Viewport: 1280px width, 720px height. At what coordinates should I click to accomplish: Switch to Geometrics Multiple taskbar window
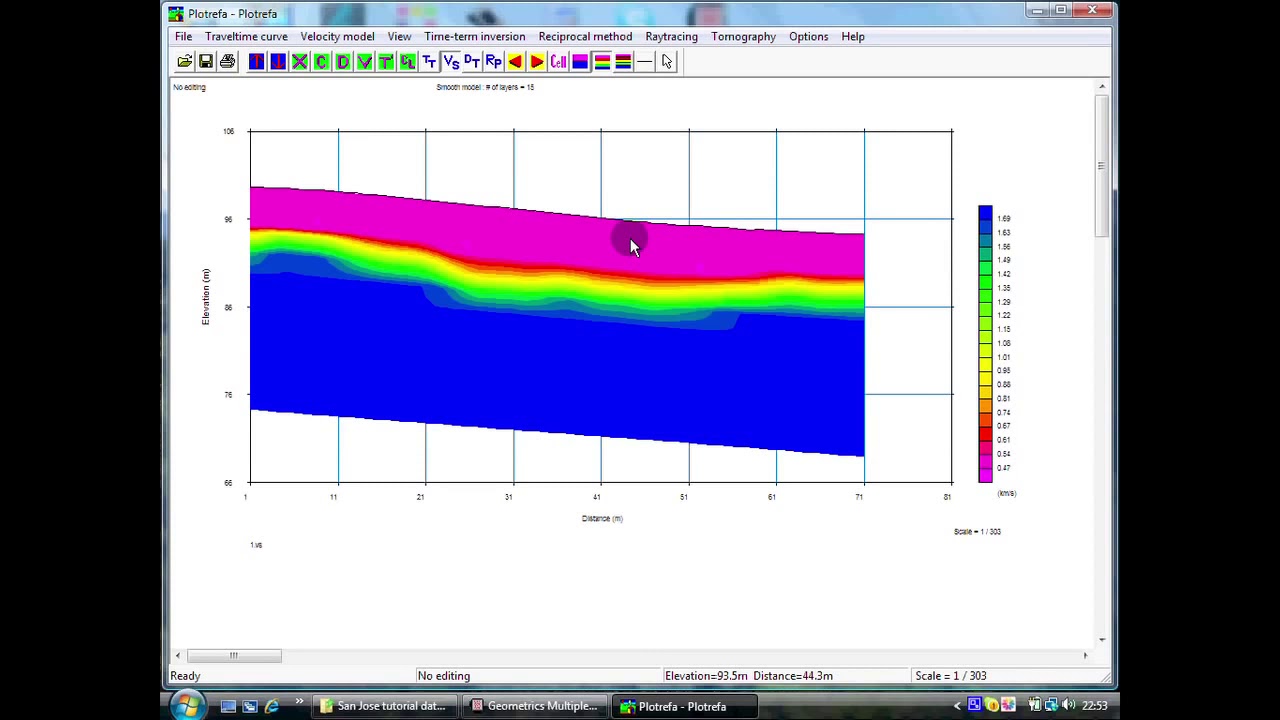[x=534, y=706]
